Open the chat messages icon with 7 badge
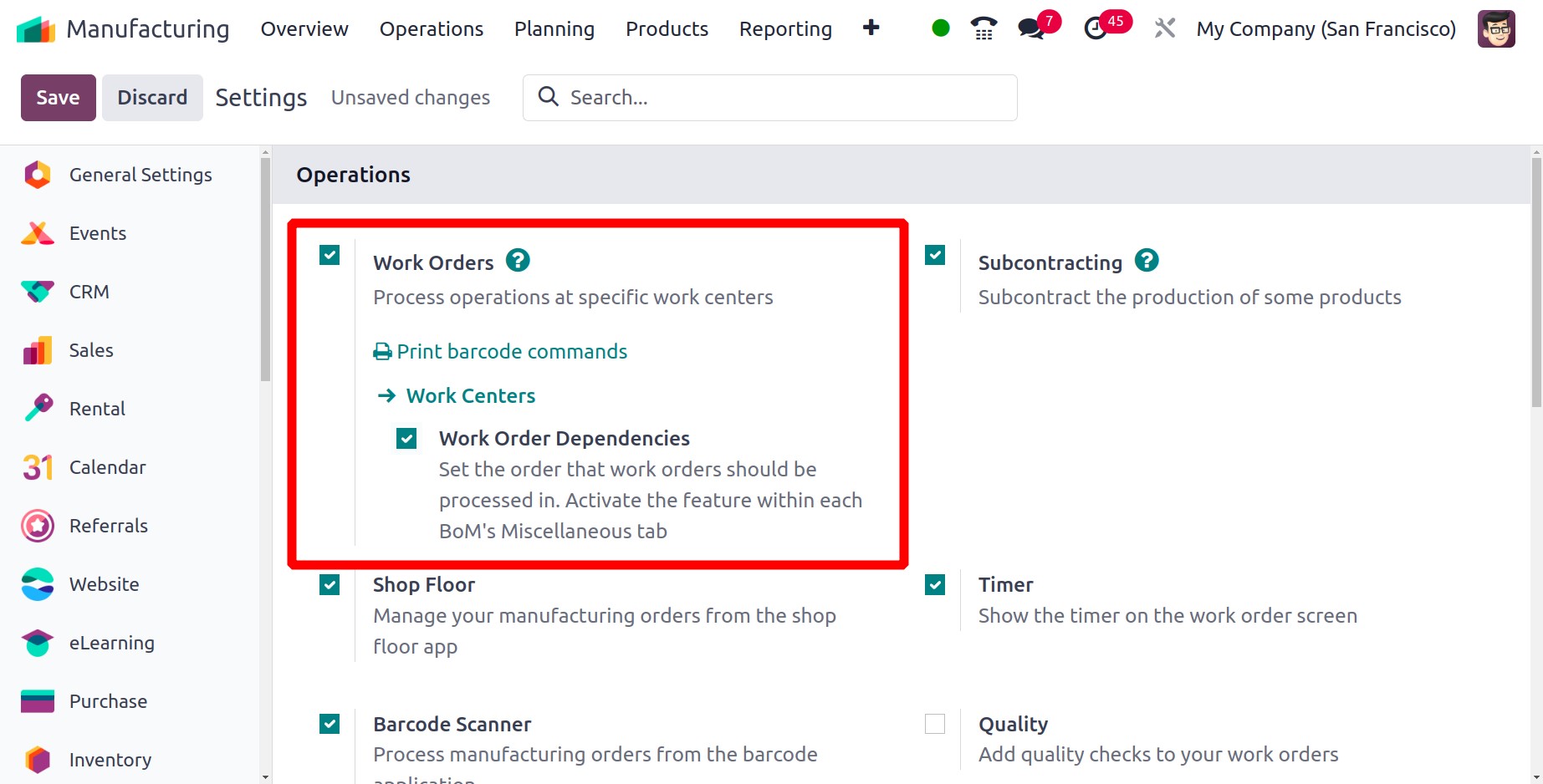Image resolution: width=1543 pixels, height=784 pixels. tap(1030, 28)
